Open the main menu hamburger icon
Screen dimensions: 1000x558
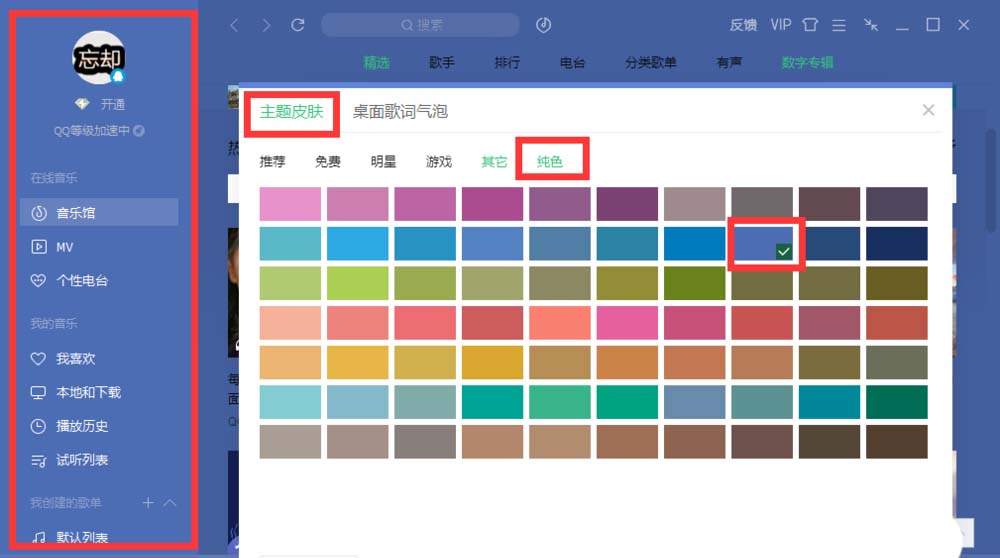click(839, 26)
